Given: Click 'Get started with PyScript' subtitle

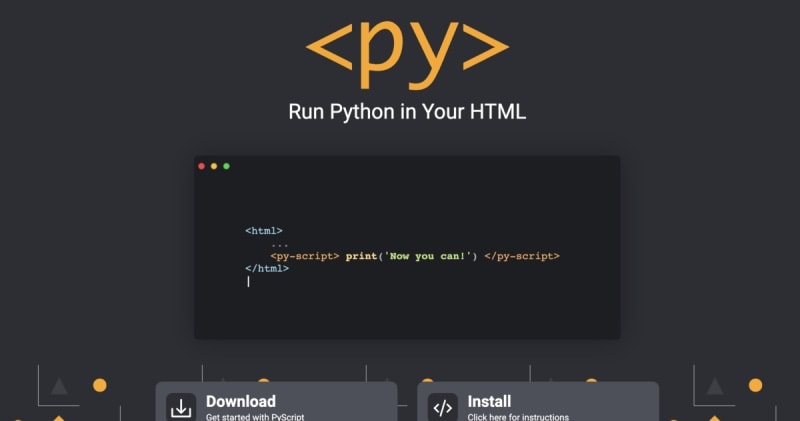Looking at the screenshot, I should [255, 417].
